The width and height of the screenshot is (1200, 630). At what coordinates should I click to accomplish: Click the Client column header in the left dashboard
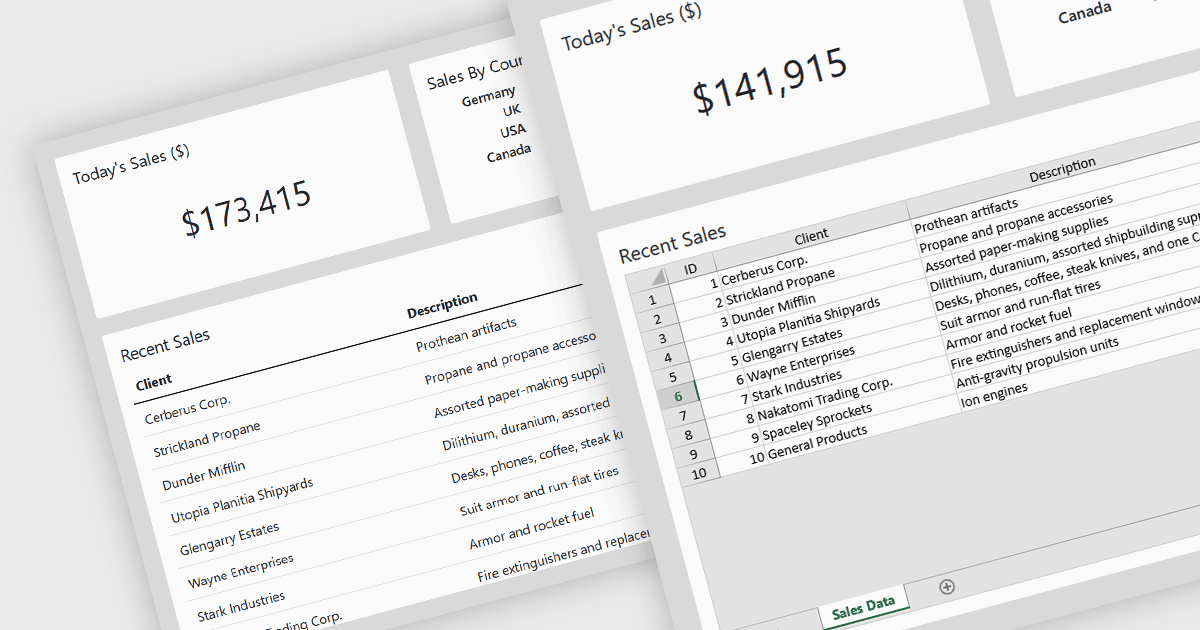click(x=154, y=381)
